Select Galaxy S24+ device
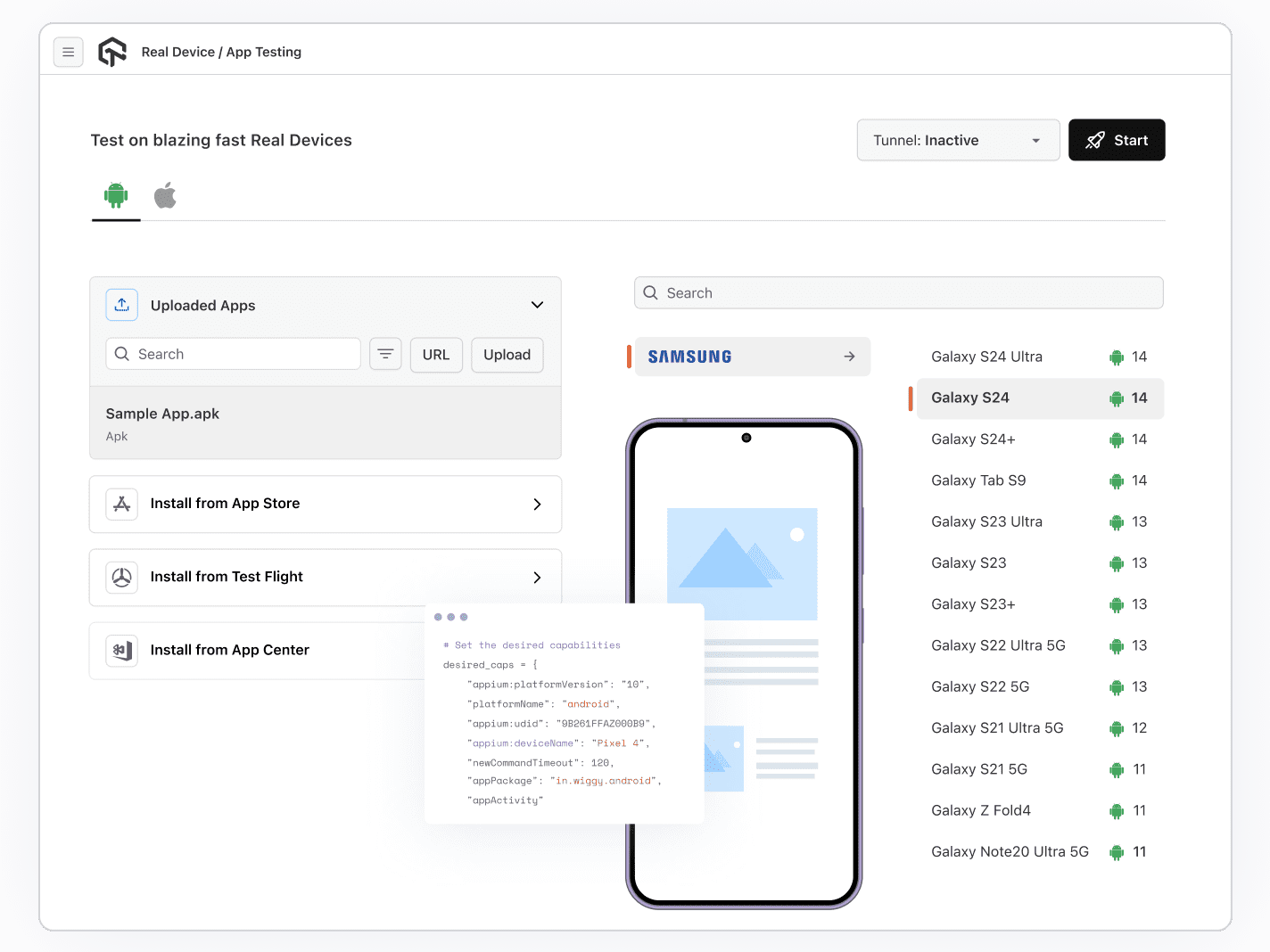Image resolution: width=1270 pixels, height=952 pixels. point(1040,439)
